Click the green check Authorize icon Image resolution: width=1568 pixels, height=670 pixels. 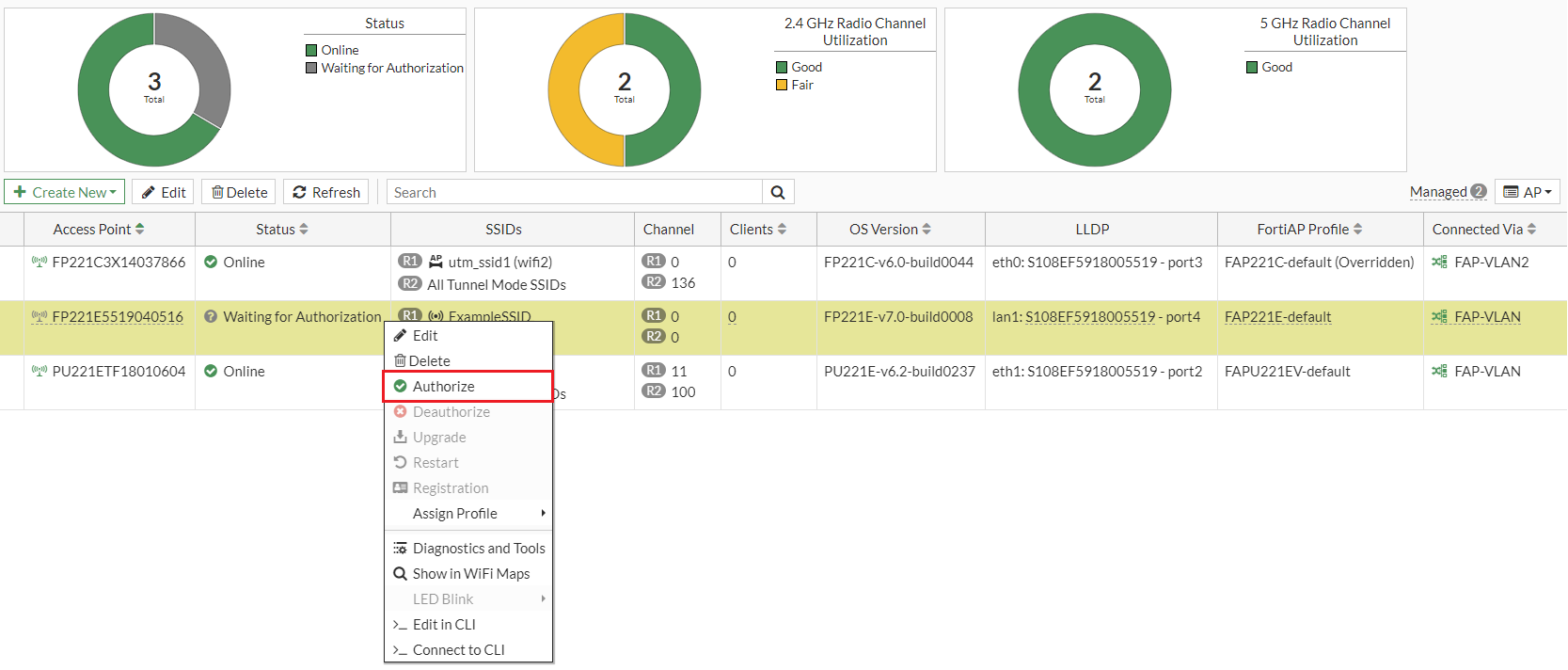tap(400, 386)
